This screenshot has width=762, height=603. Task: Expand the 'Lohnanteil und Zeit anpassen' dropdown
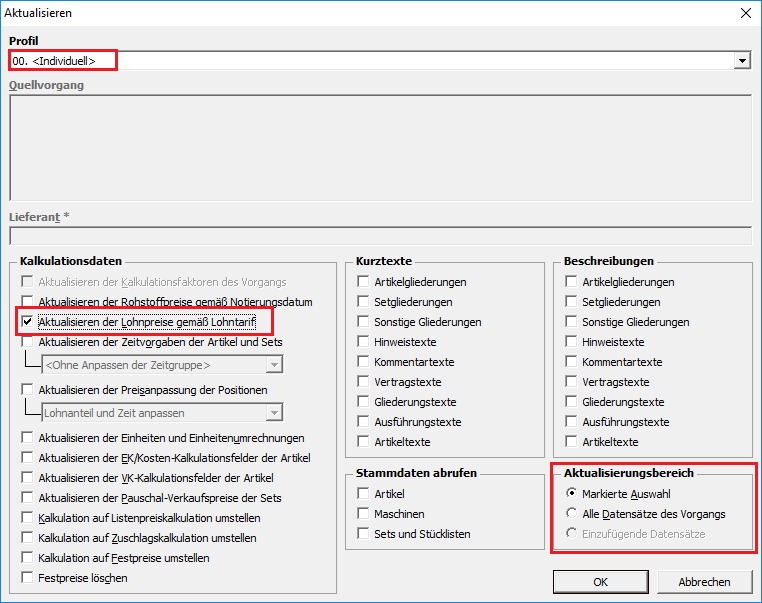pos(274,413)
